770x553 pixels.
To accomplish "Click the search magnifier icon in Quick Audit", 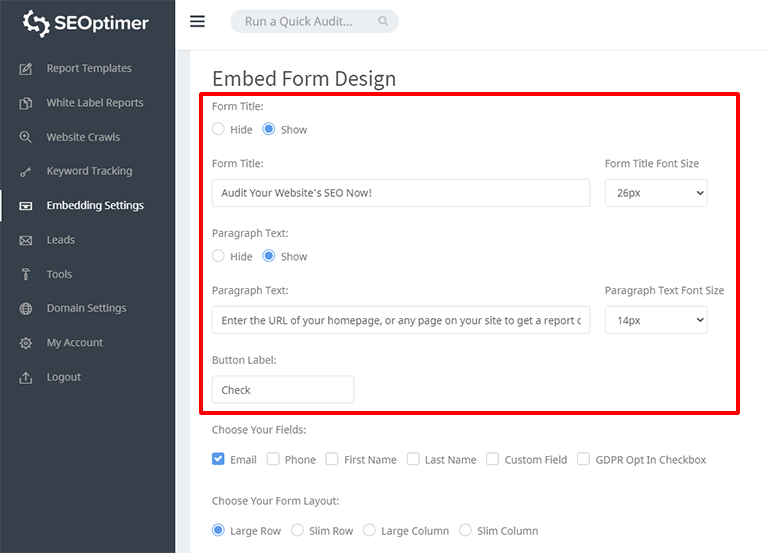I will pyautogui.click(x=383, y=21).
